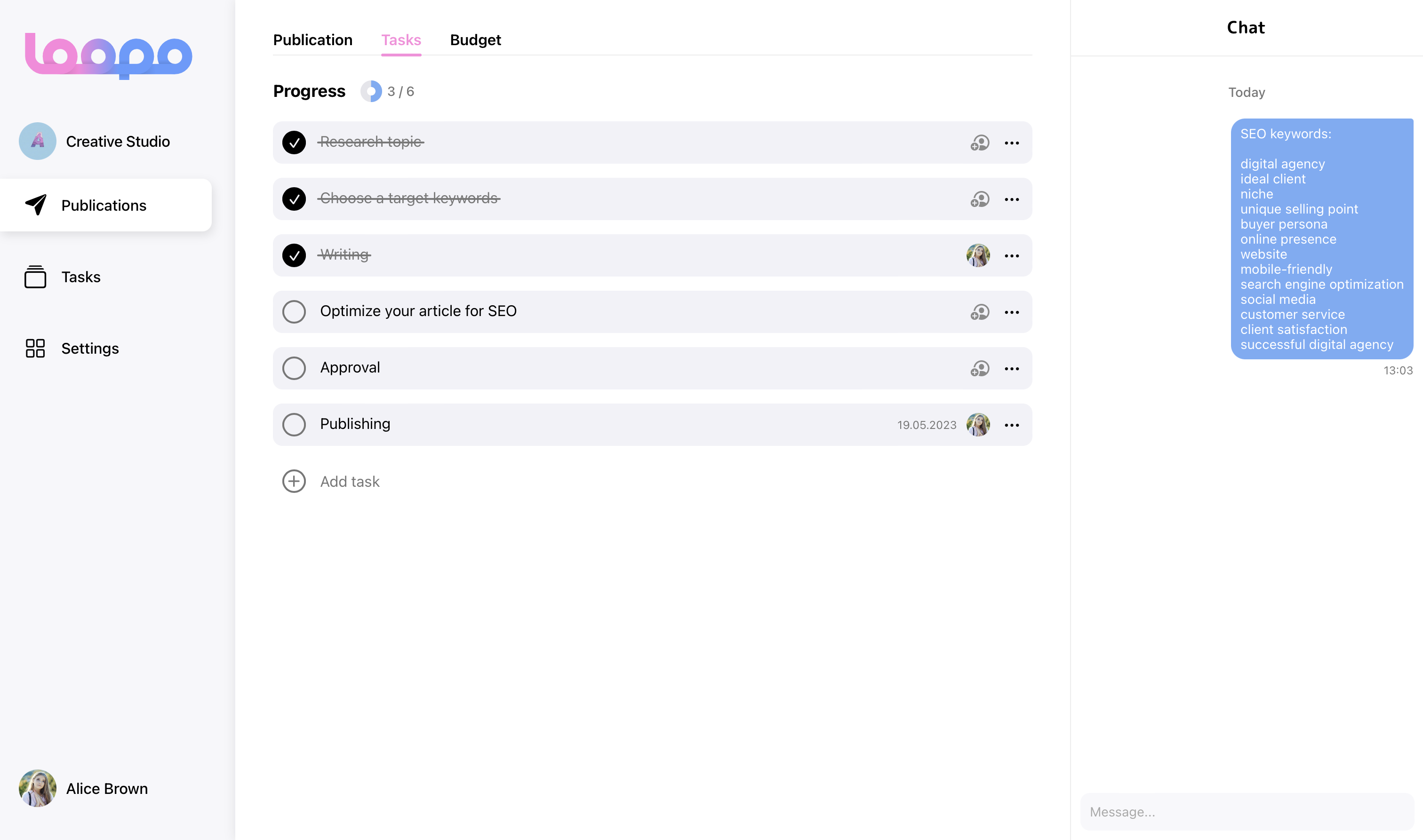1423x840 pixels.
Task: Check off the Publishing task
Action: [x=294, y=425]
